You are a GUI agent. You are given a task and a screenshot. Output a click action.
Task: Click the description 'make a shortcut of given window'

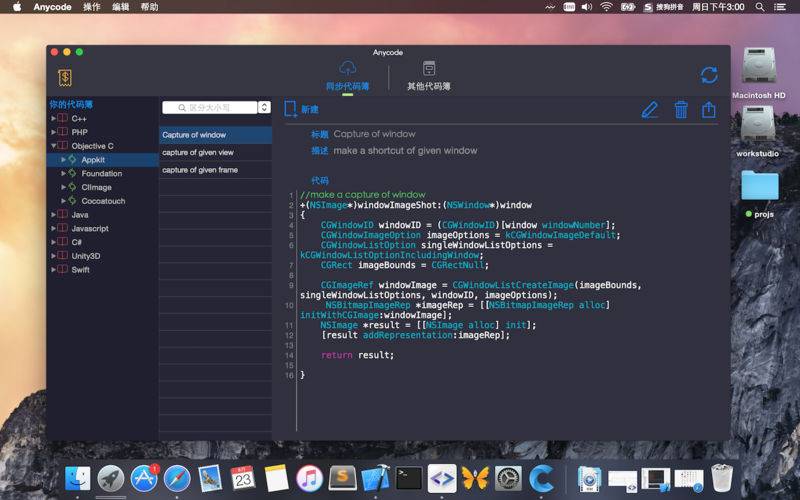coord(405,151)
